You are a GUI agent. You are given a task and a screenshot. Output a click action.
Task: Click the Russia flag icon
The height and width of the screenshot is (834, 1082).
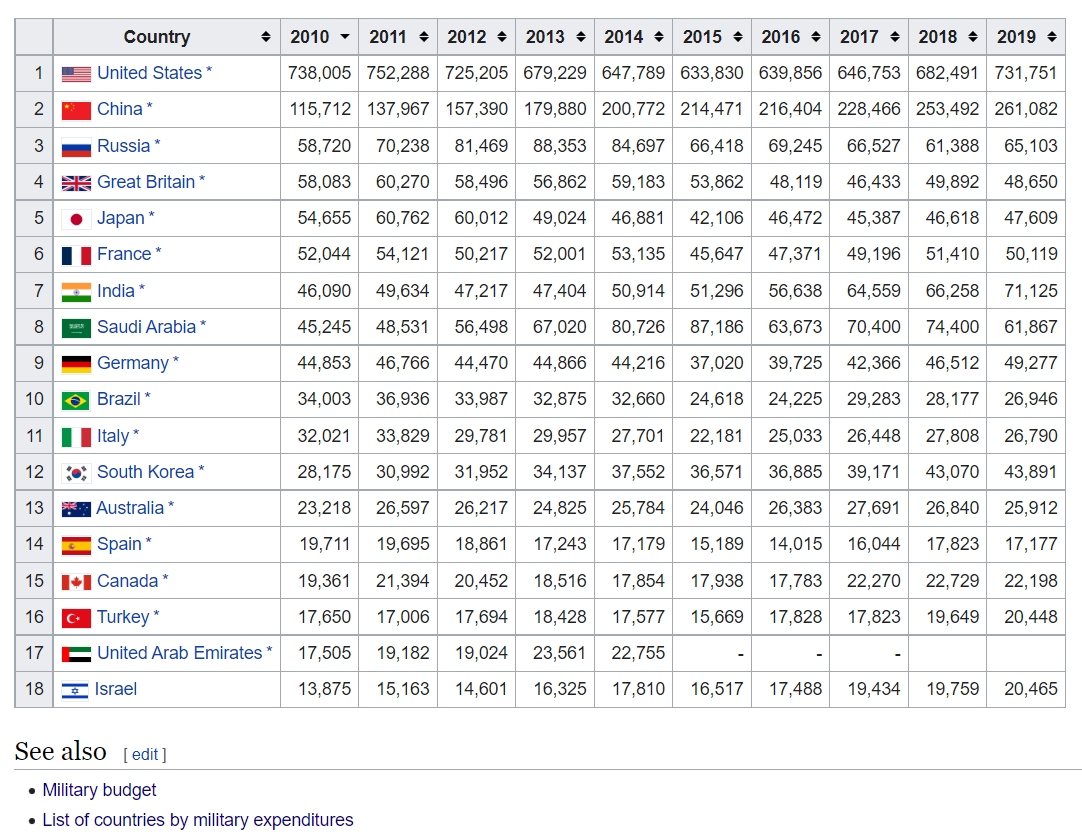pos(76,147)
